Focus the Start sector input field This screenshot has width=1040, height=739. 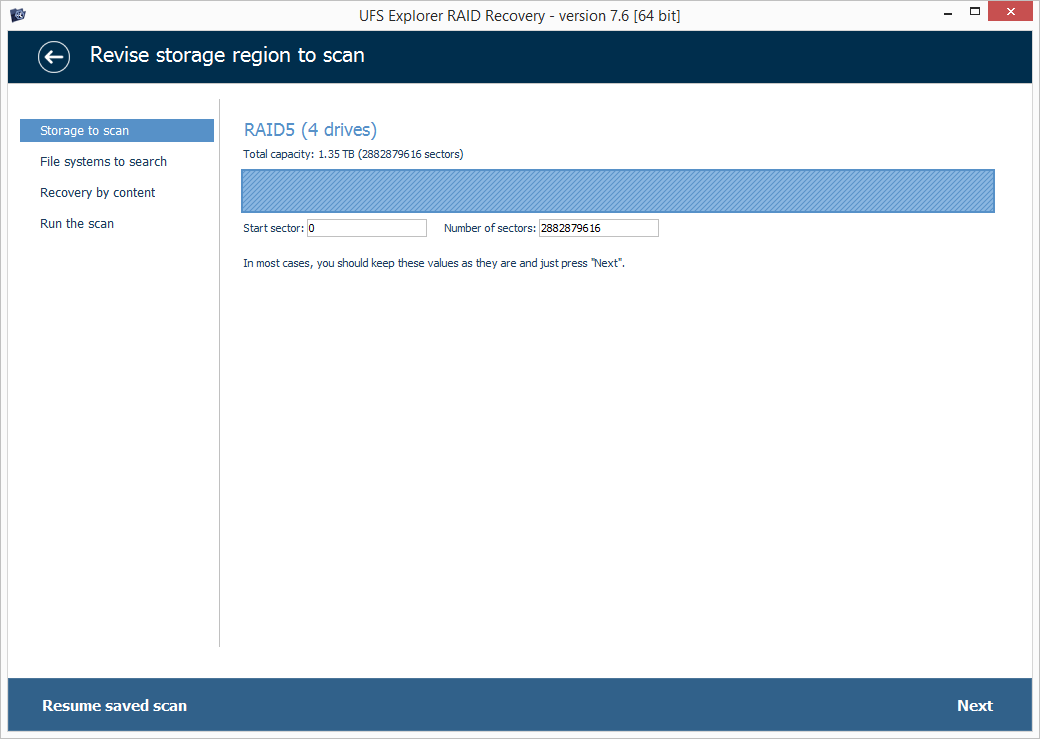[x=366, y=228]
